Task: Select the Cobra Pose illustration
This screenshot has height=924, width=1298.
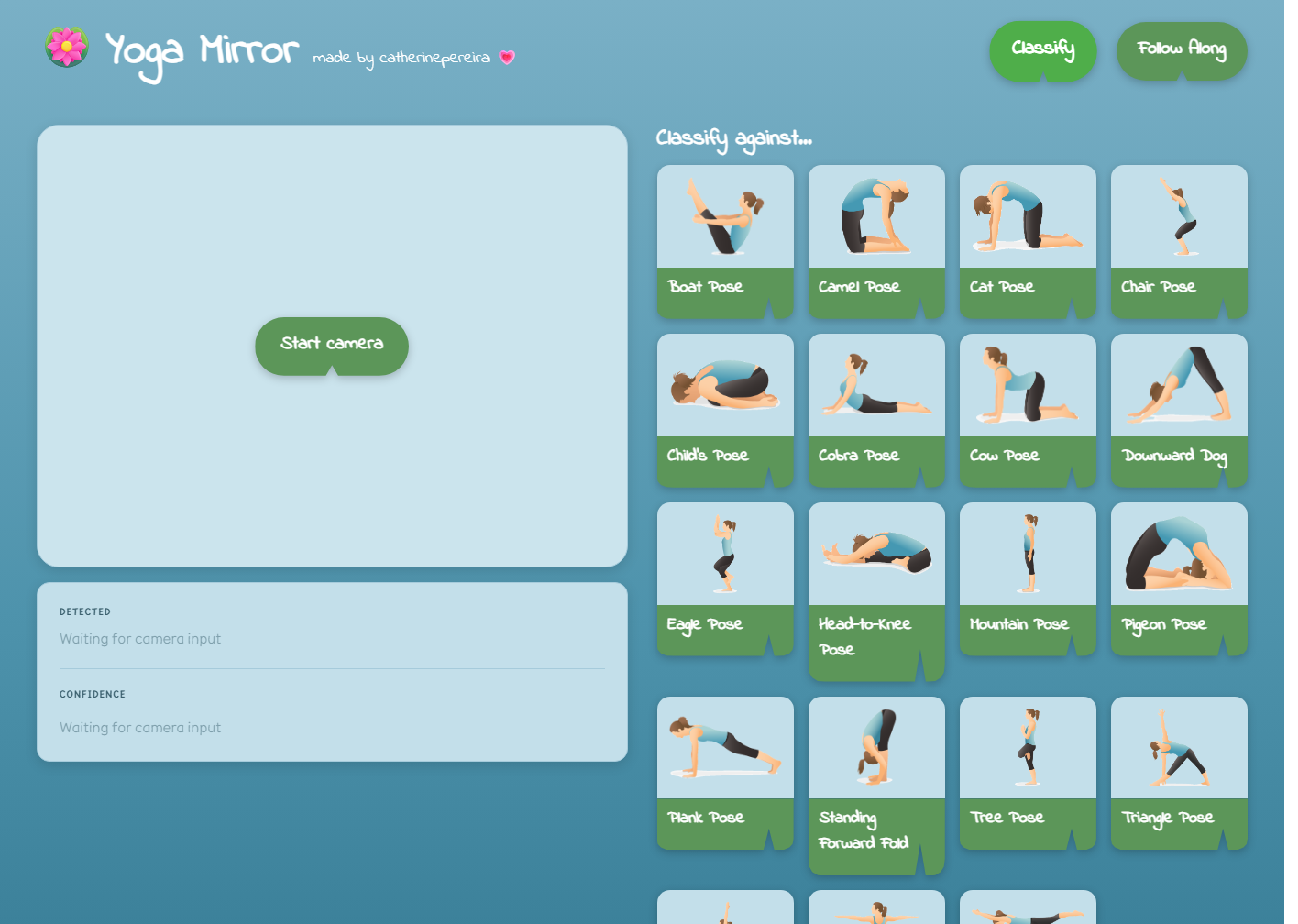Action: click(876, 385)
